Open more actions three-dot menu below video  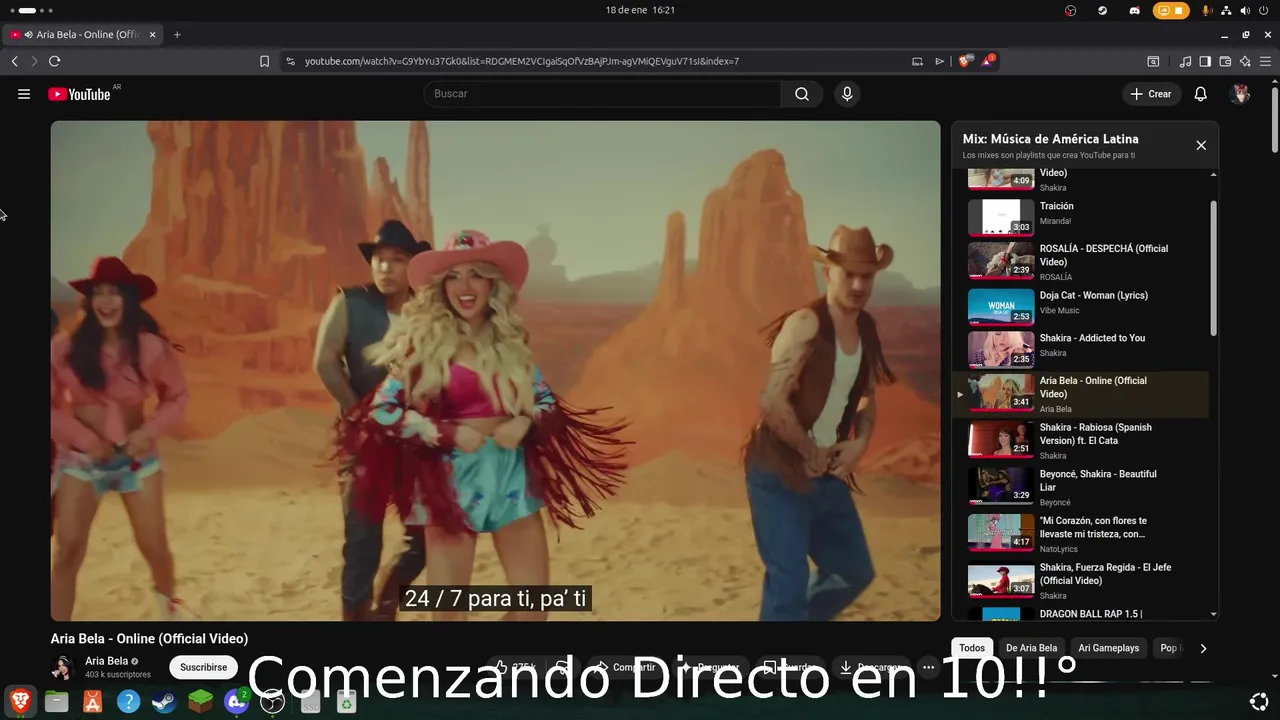pos(928,667)
